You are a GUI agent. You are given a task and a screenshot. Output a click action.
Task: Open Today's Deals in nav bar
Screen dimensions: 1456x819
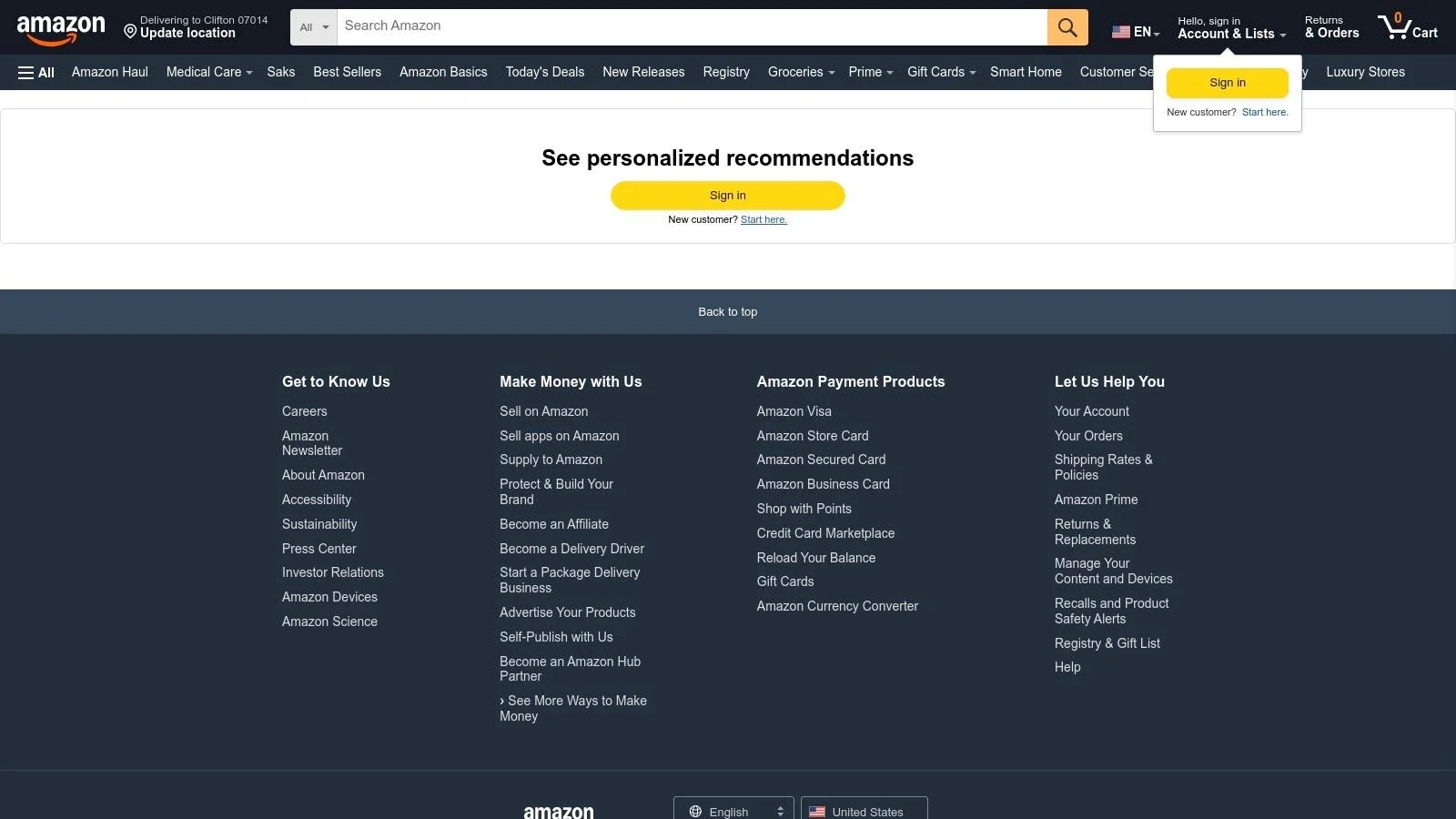(x=545, y=72)
